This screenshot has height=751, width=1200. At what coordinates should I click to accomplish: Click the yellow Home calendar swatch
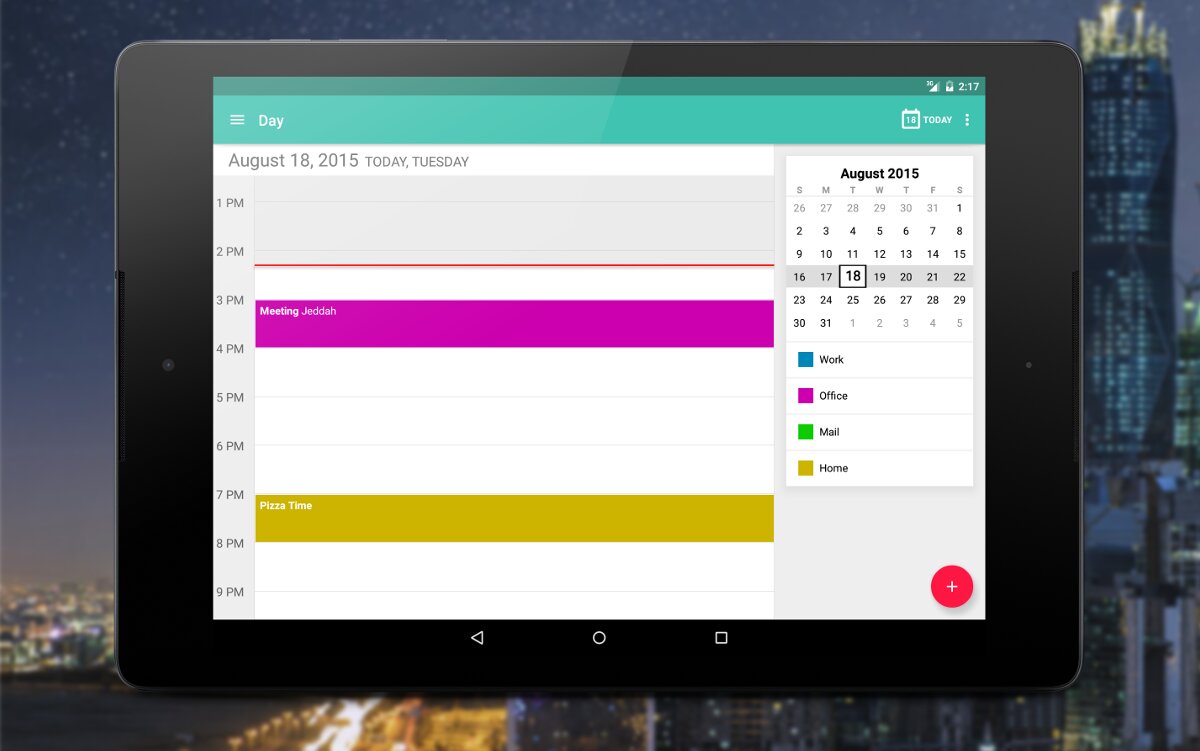coord(806,468)
